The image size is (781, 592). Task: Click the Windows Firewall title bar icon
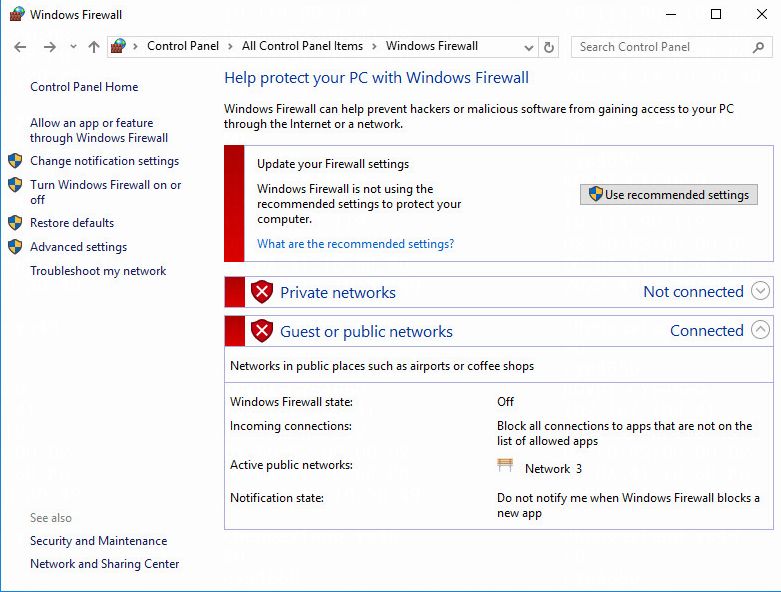point(17,14)
